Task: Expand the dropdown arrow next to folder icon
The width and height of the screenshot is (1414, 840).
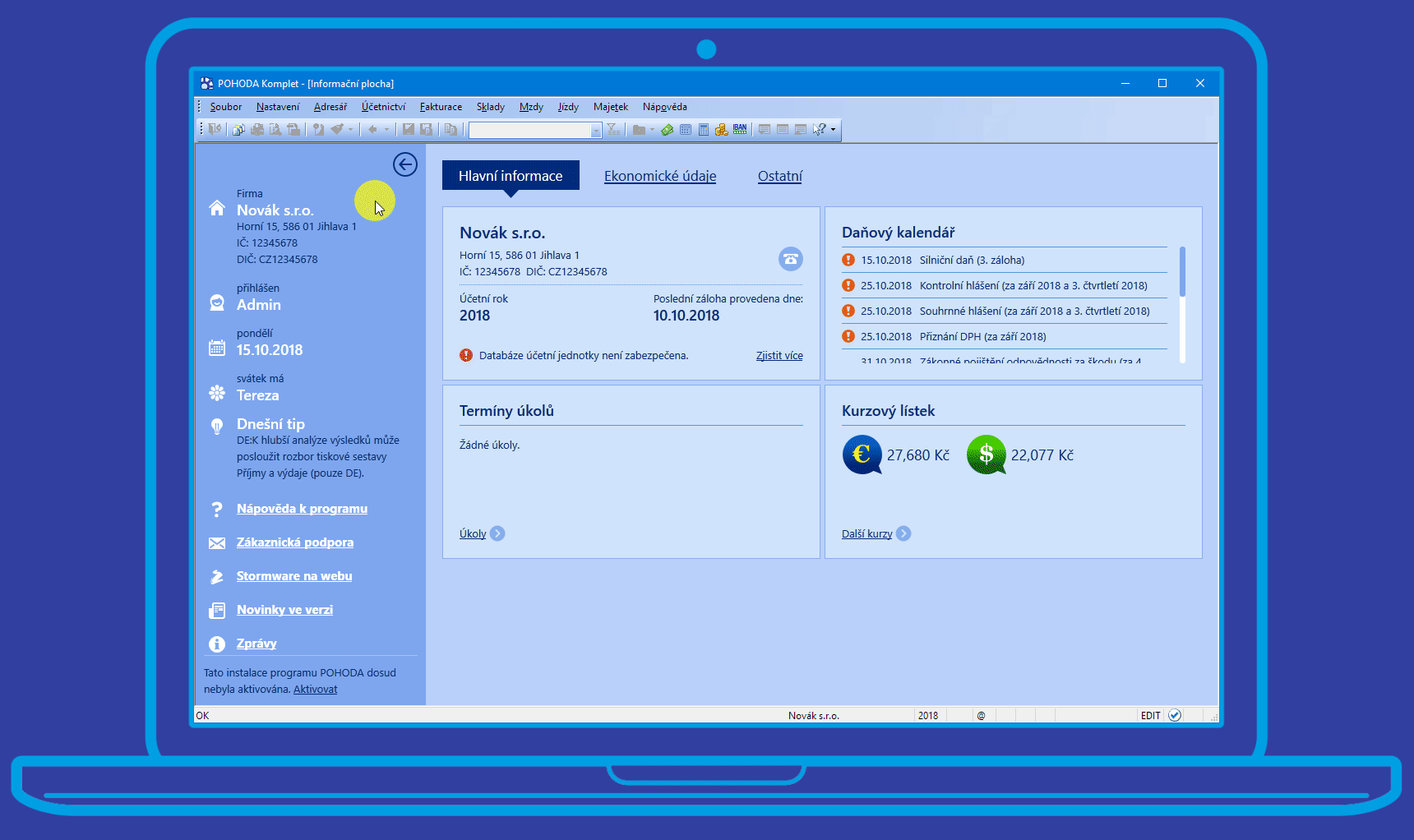Action: pos(652,129)
